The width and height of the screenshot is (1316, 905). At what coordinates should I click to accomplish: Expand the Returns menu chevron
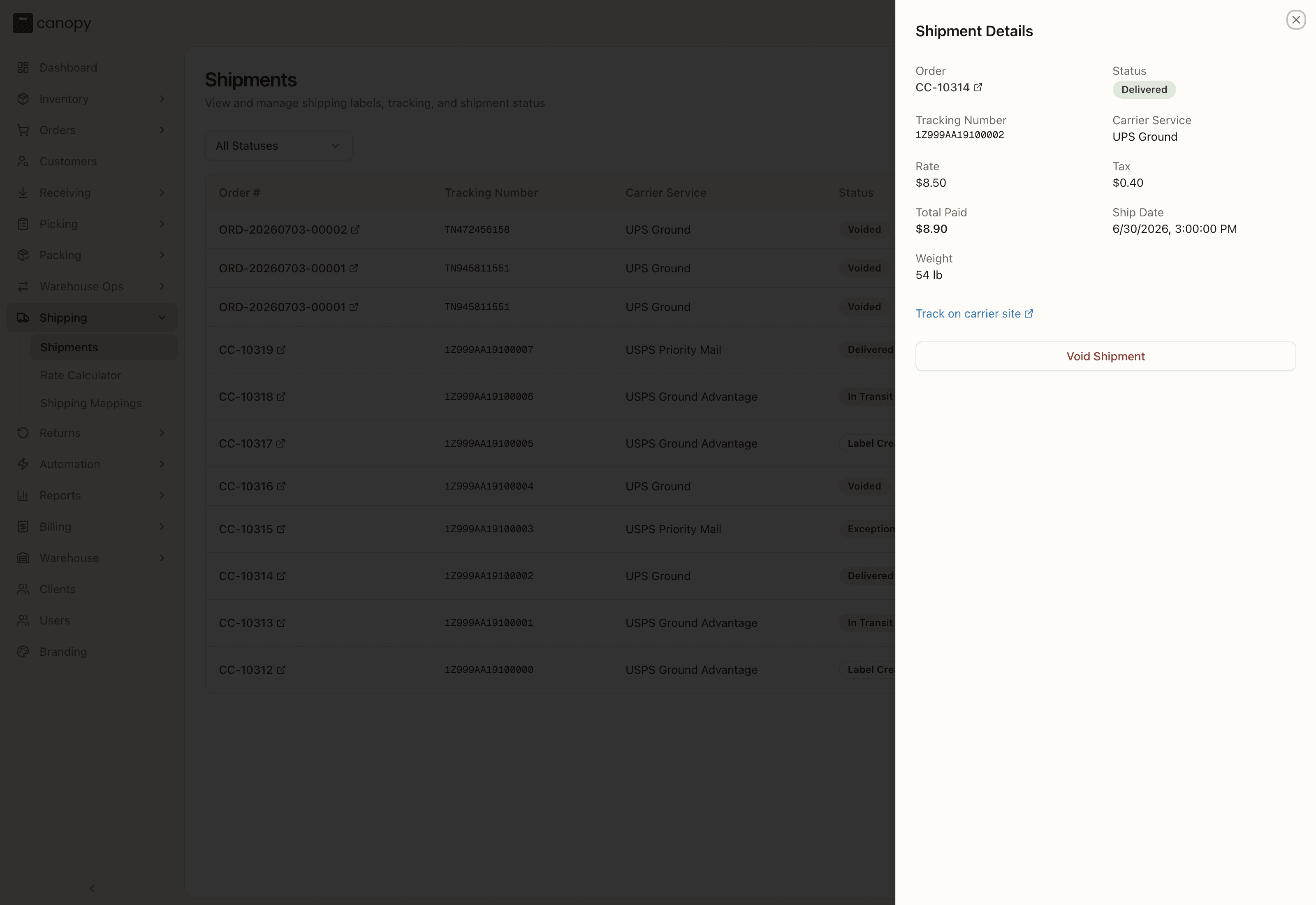(162, 433)
